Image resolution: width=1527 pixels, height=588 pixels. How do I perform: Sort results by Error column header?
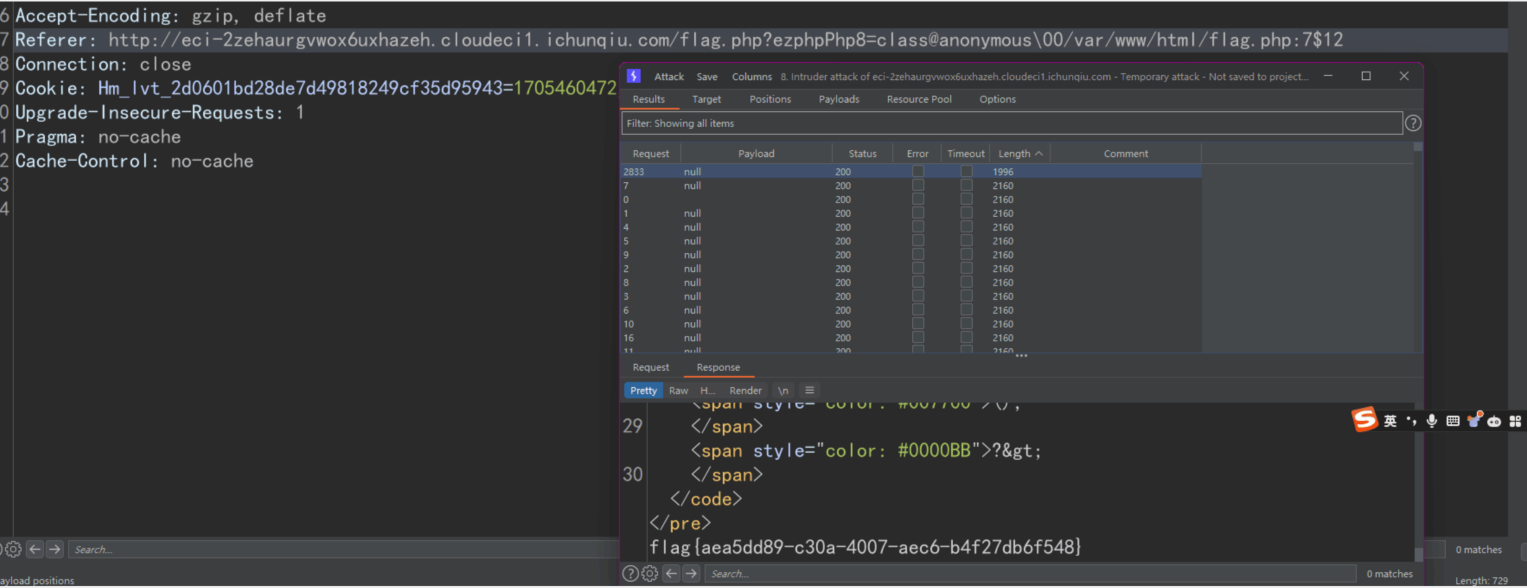[917, 154]
